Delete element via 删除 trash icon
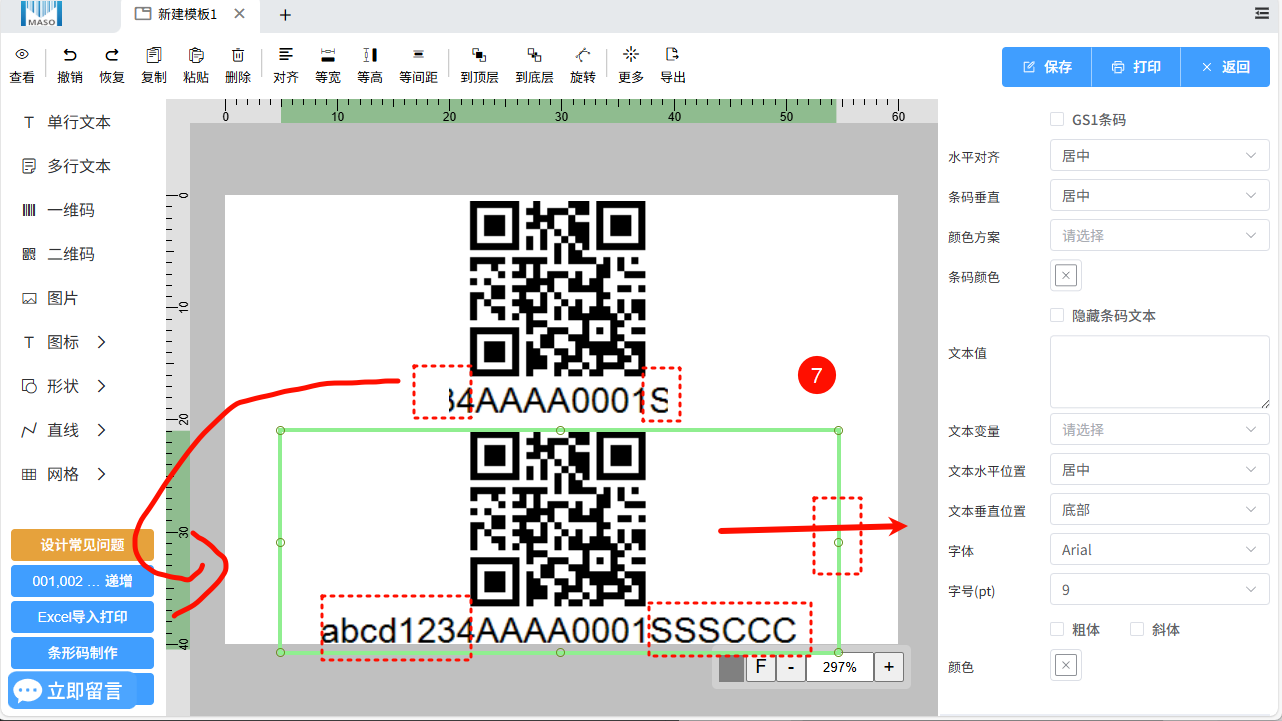 tap(238, 55)
